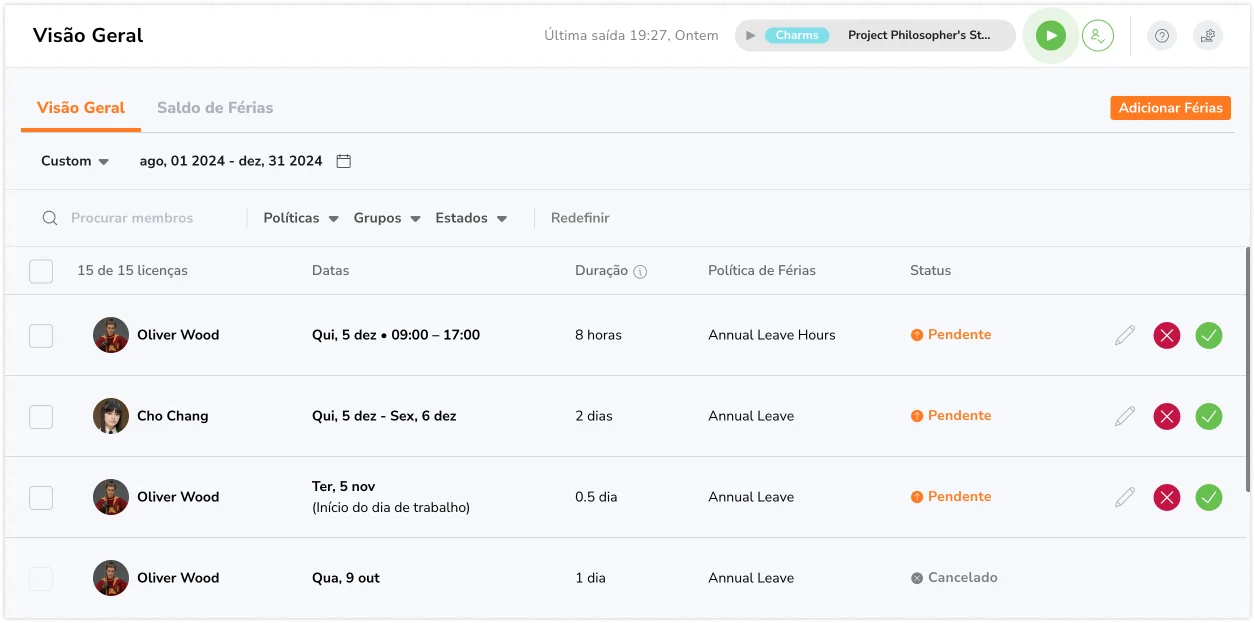Image resolution: width=1255 pixels, height=623 pixels.
Task: Start the timer with green play button
Action: pos(1050,36)
